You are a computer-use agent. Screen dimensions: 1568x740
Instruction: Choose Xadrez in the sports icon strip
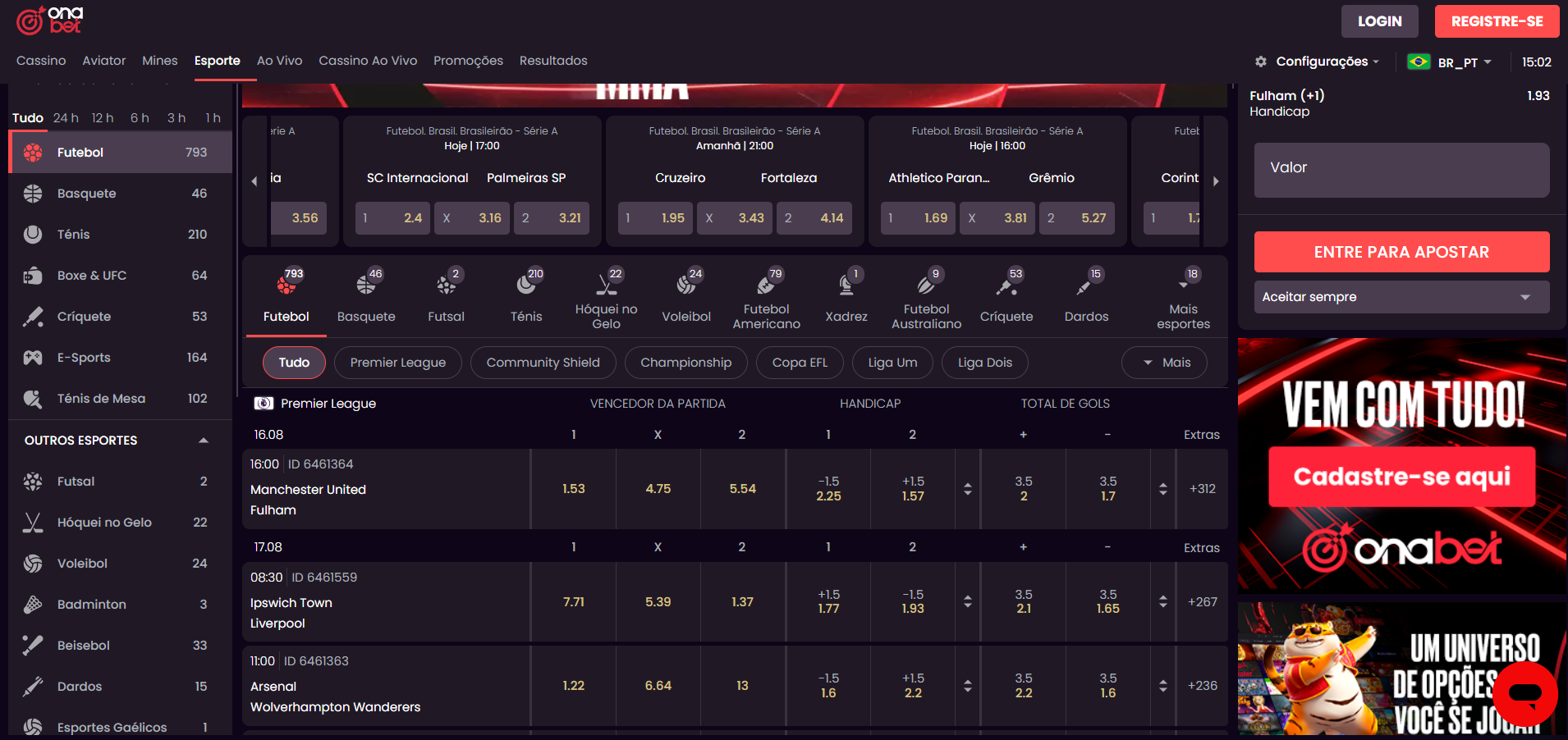point(846,296)
